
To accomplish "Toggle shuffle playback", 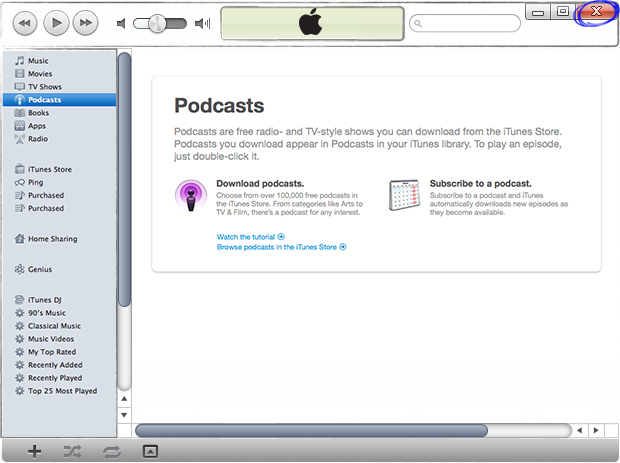I will (73, 452).
